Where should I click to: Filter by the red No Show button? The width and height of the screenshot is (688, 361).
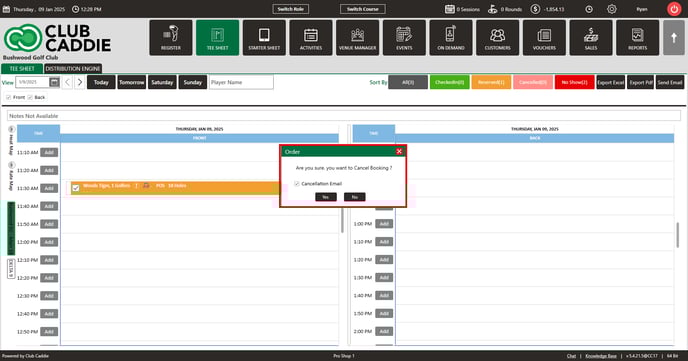tap(574, 82)
